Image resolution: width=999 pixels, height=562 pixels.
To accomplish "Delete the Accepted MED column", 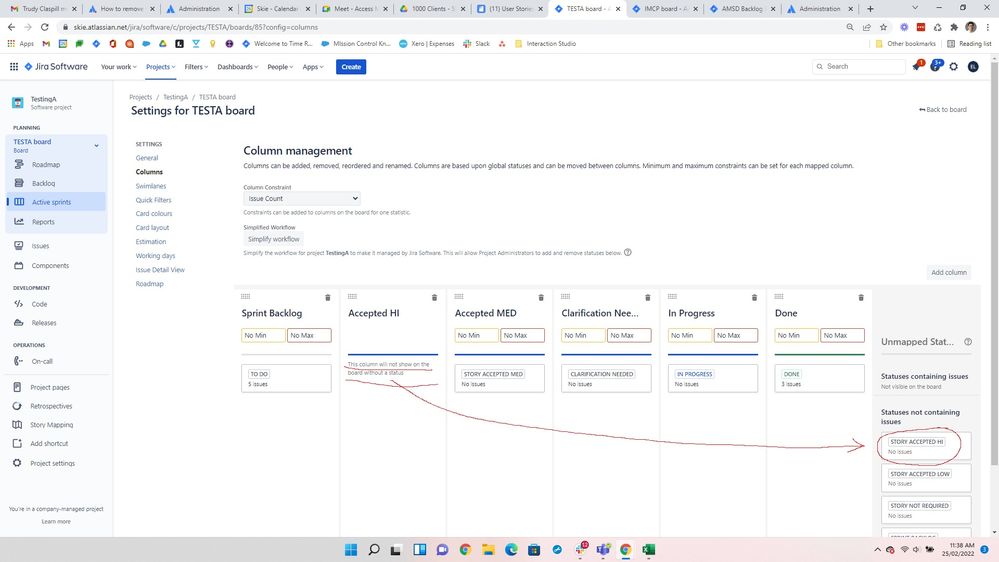I will [541, 298].
